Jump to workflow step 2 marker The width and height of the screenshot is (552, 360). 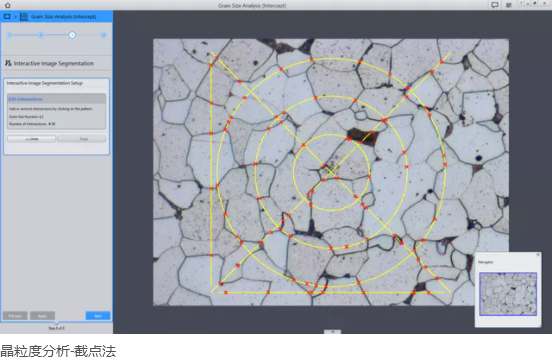[x=41, y=35]
